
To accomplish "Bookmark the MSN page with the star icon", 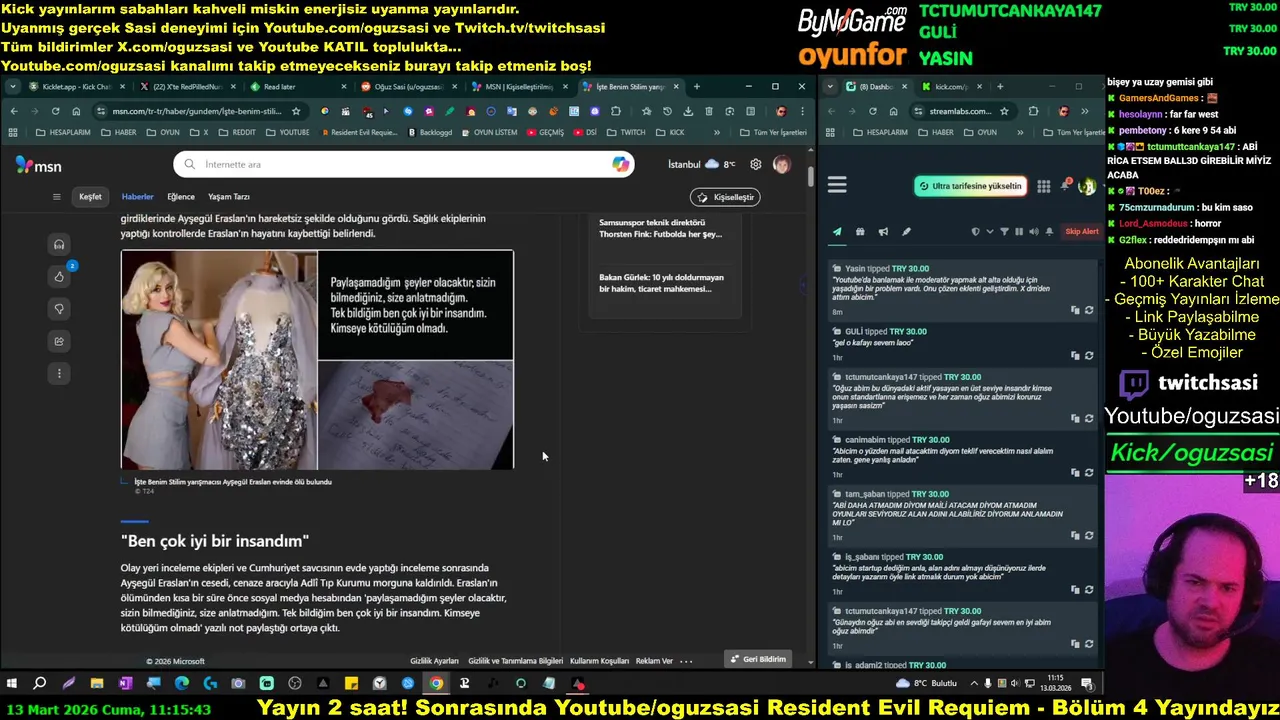I will point(296,111).
